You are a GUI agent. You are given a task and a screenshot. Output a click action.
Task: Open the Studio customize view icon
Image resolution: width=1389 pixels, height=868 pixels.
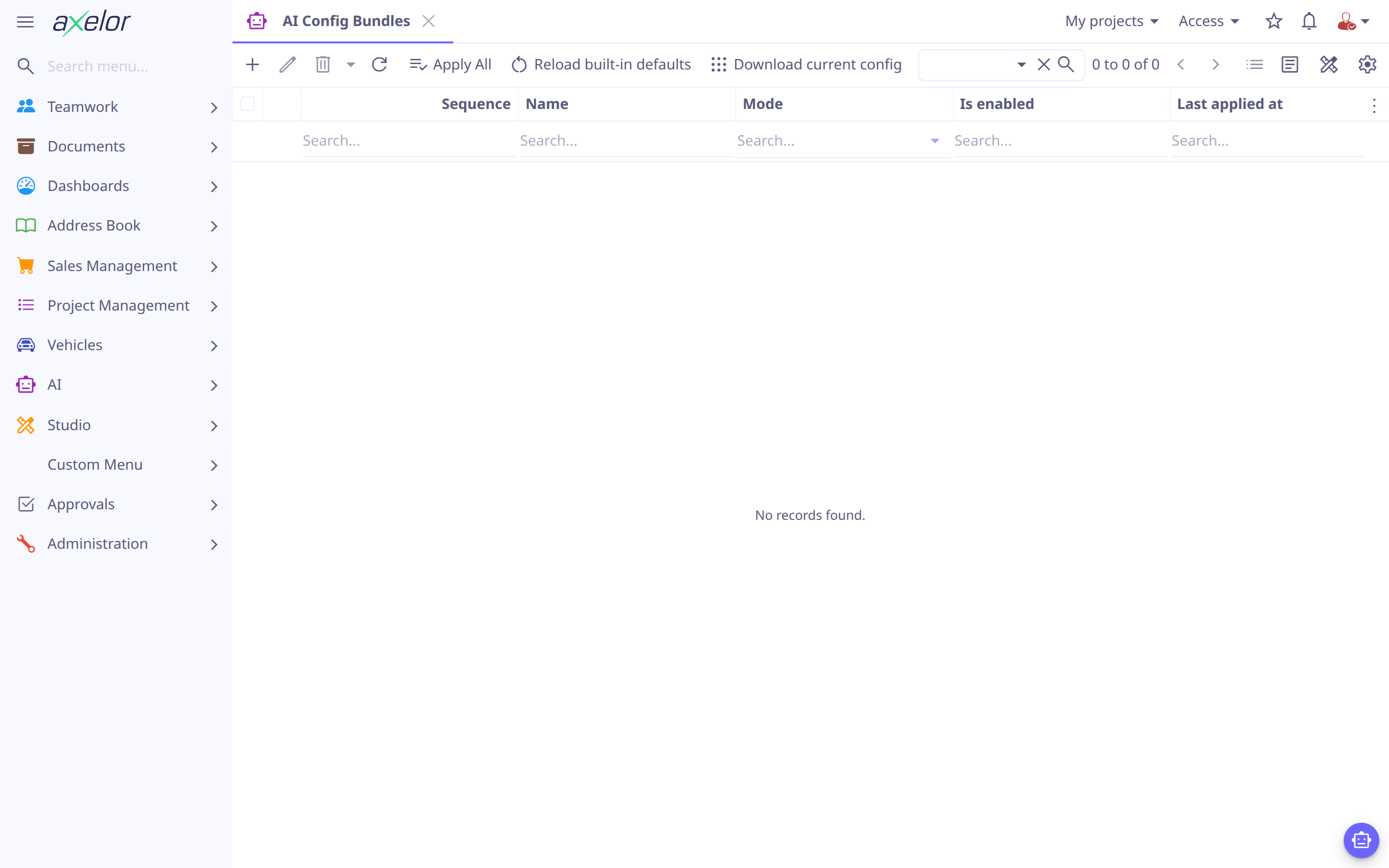(x=1329, y=64)
